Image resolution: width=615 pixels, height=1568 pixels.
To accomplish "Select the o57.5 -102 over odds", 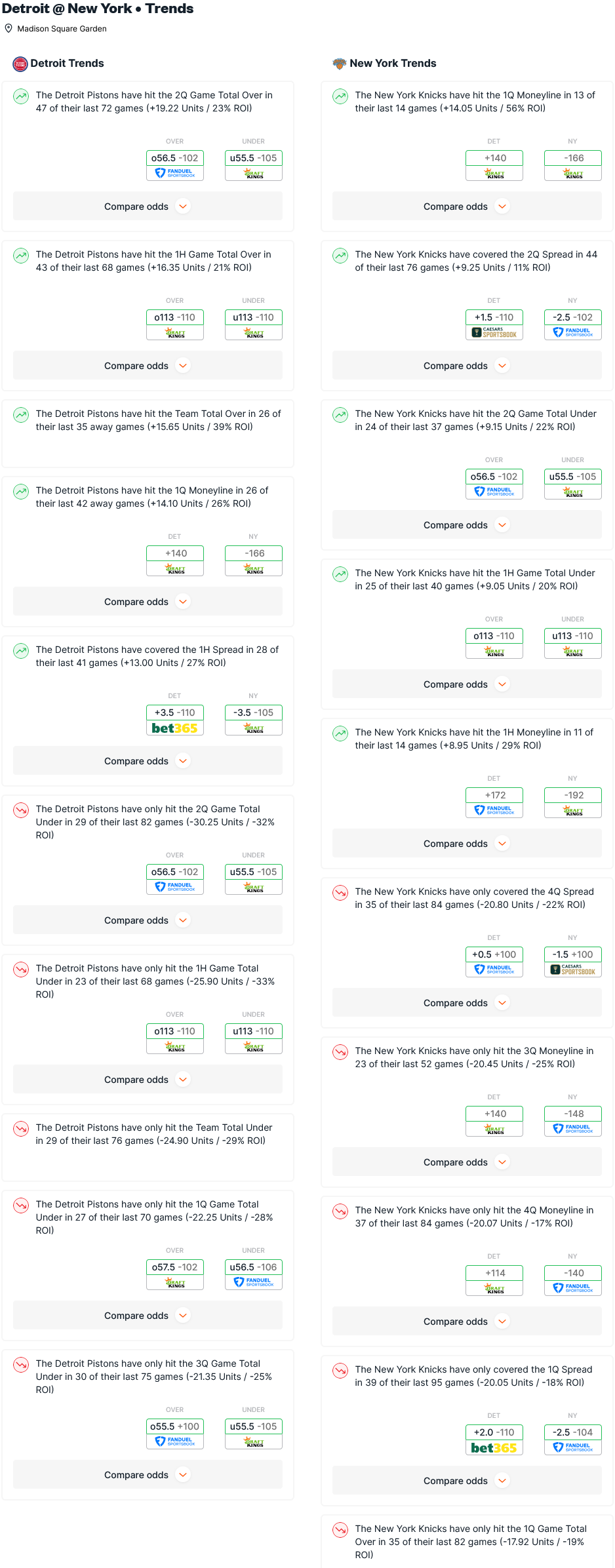I will (x=174, y=1267).
